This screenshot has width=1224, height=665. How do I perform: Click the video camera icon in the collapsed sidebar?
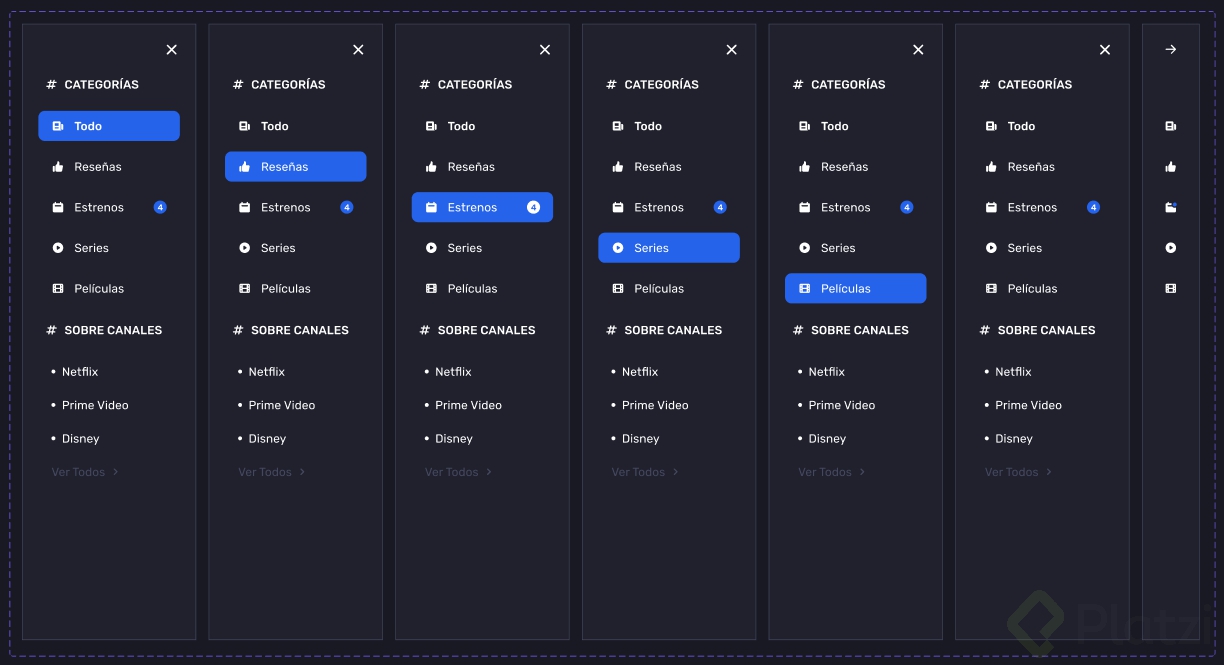pyautogui.click(x=1171, y=127)
